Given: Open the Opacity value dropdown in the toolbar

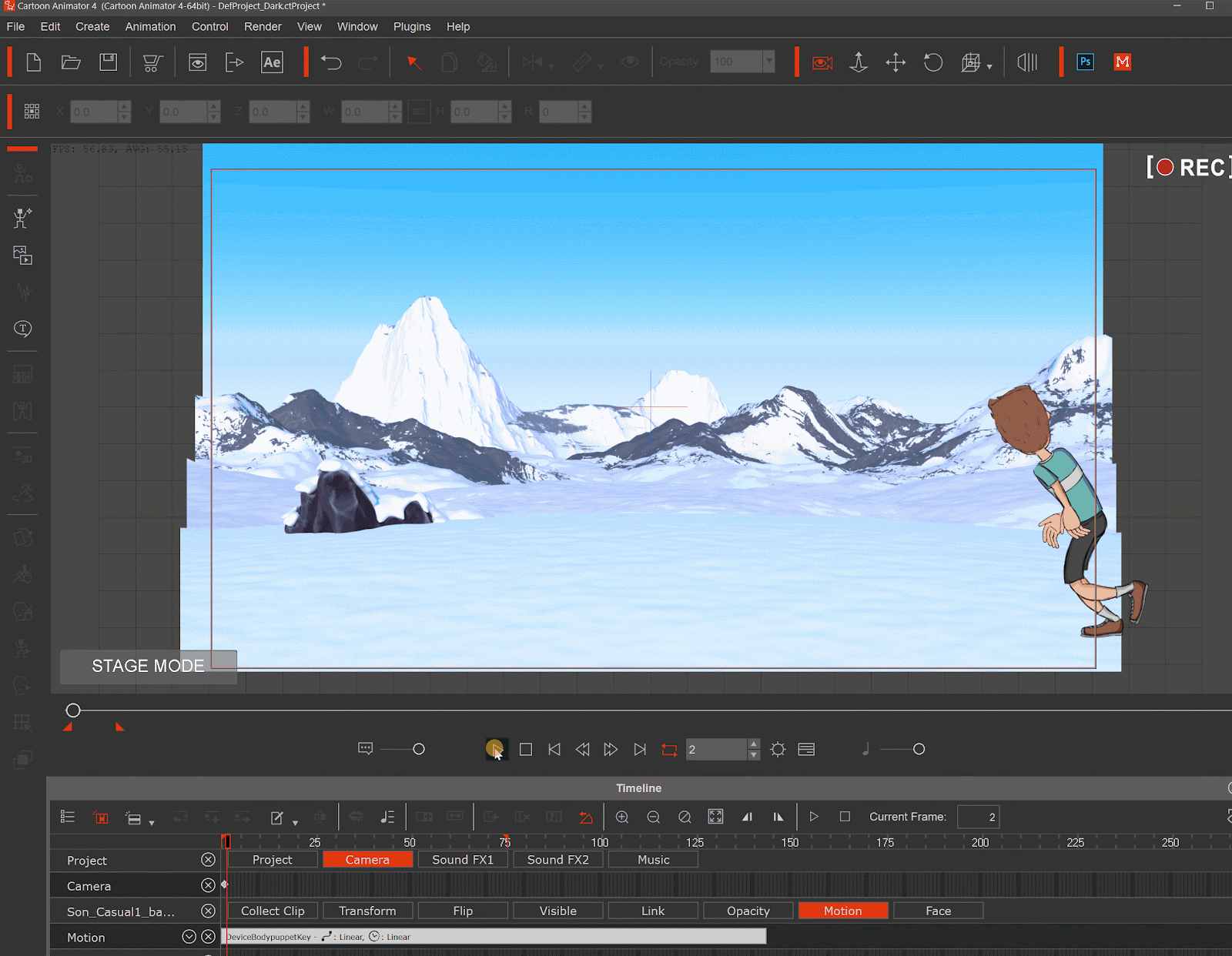Looking at the screenshot, I should click(x=768, y=62).
